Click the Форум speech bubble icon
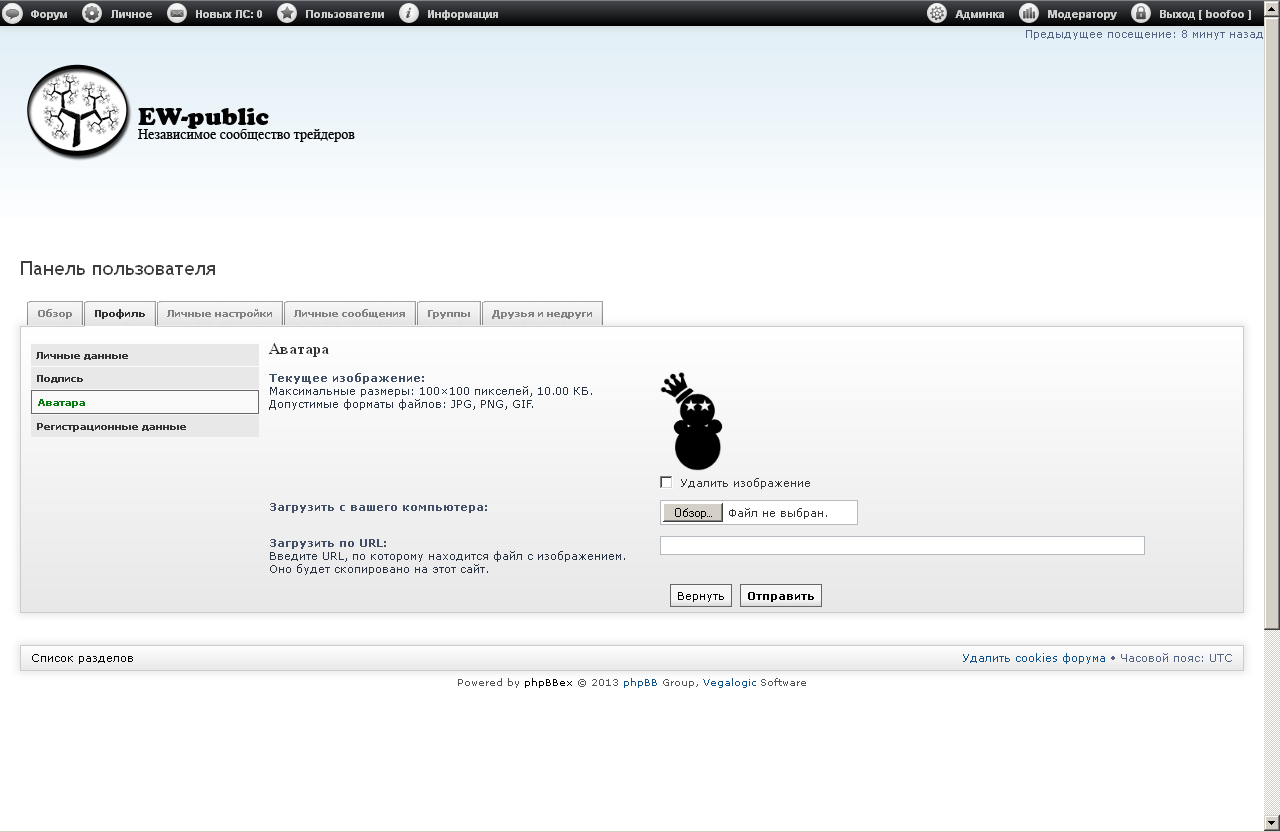Screen dimensions: 1280x832 [12, 13]
